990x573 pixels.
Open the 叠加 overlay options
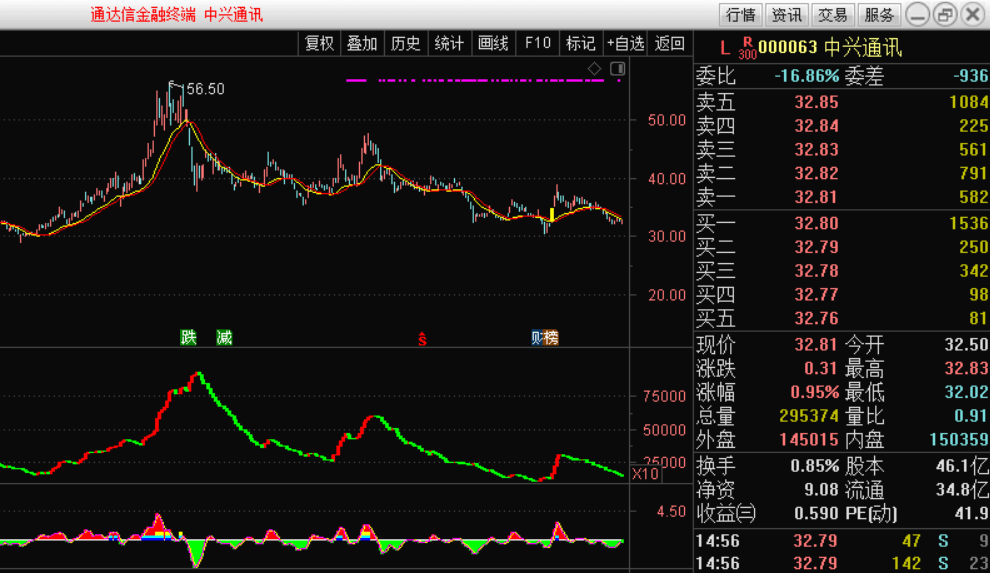point(362,43)
